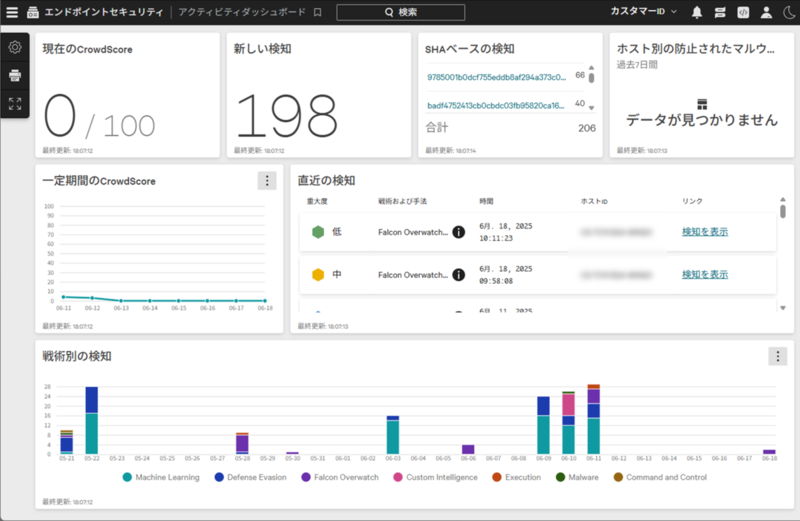Toggle Execution legend entry

(x=516, y=477)
